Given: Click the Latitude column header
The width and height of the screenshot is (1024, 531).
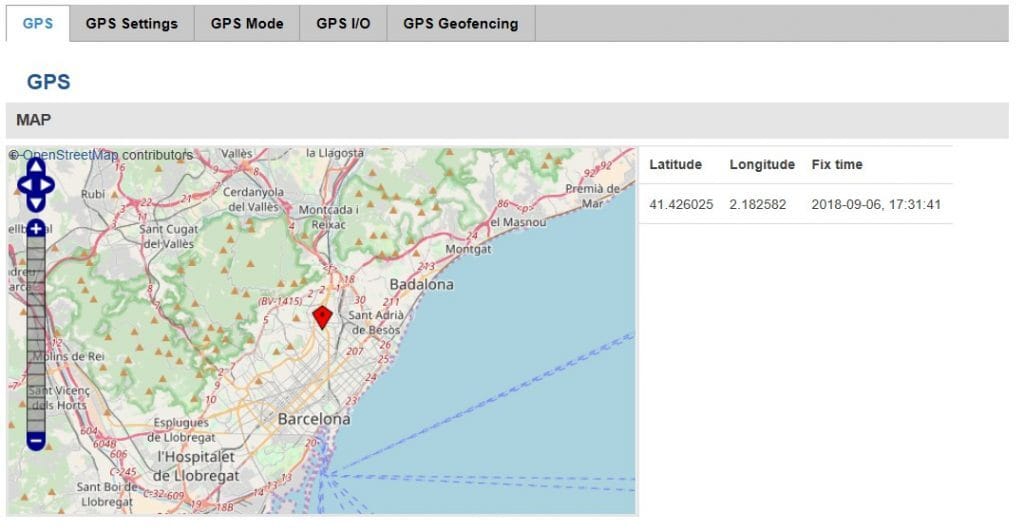Looking at the screenshot, I should tap(676, 164).
